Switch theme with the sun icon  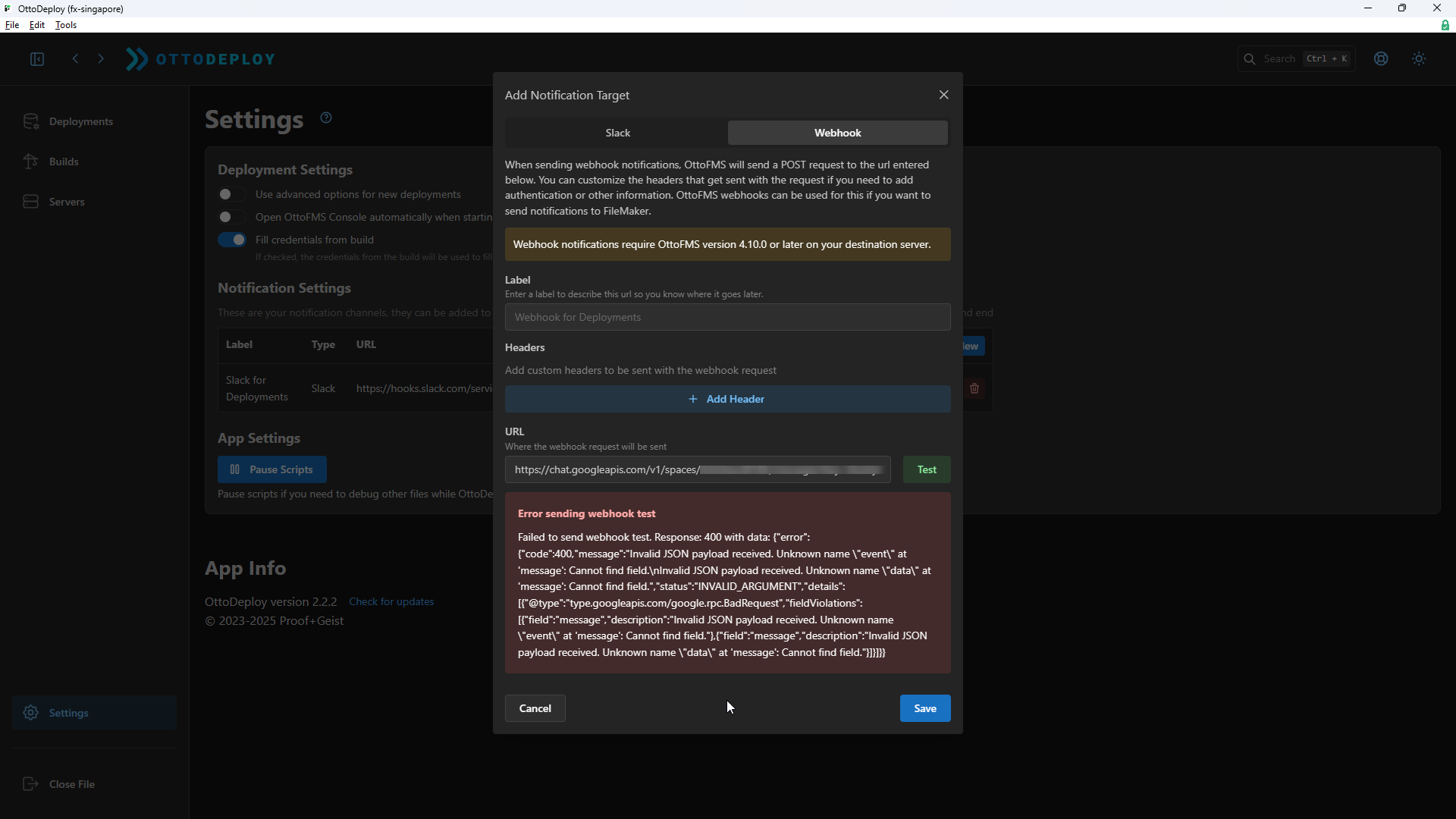click(1419, 59)
